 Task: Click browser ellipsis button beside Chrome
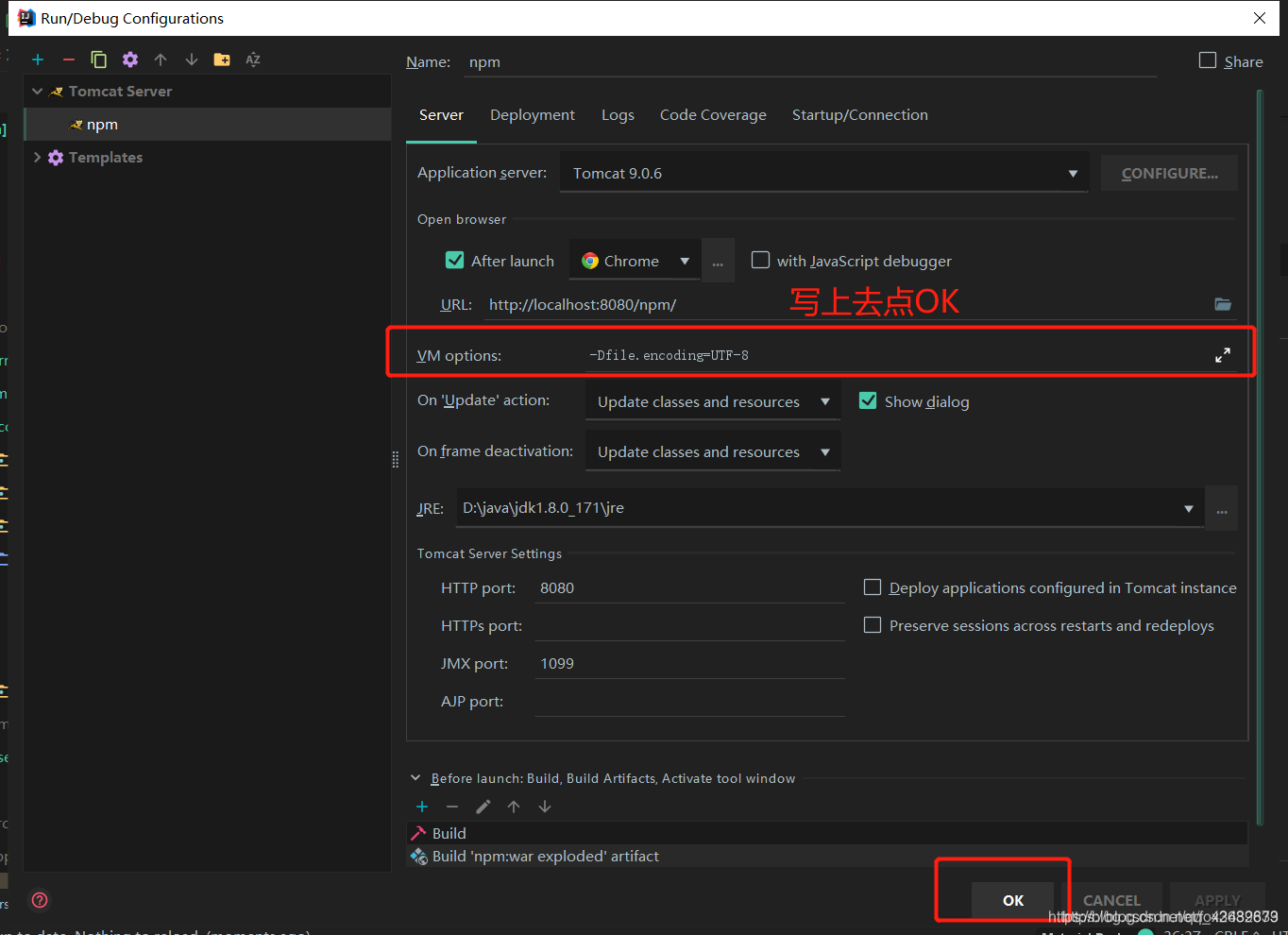click(x=718, y=262)
